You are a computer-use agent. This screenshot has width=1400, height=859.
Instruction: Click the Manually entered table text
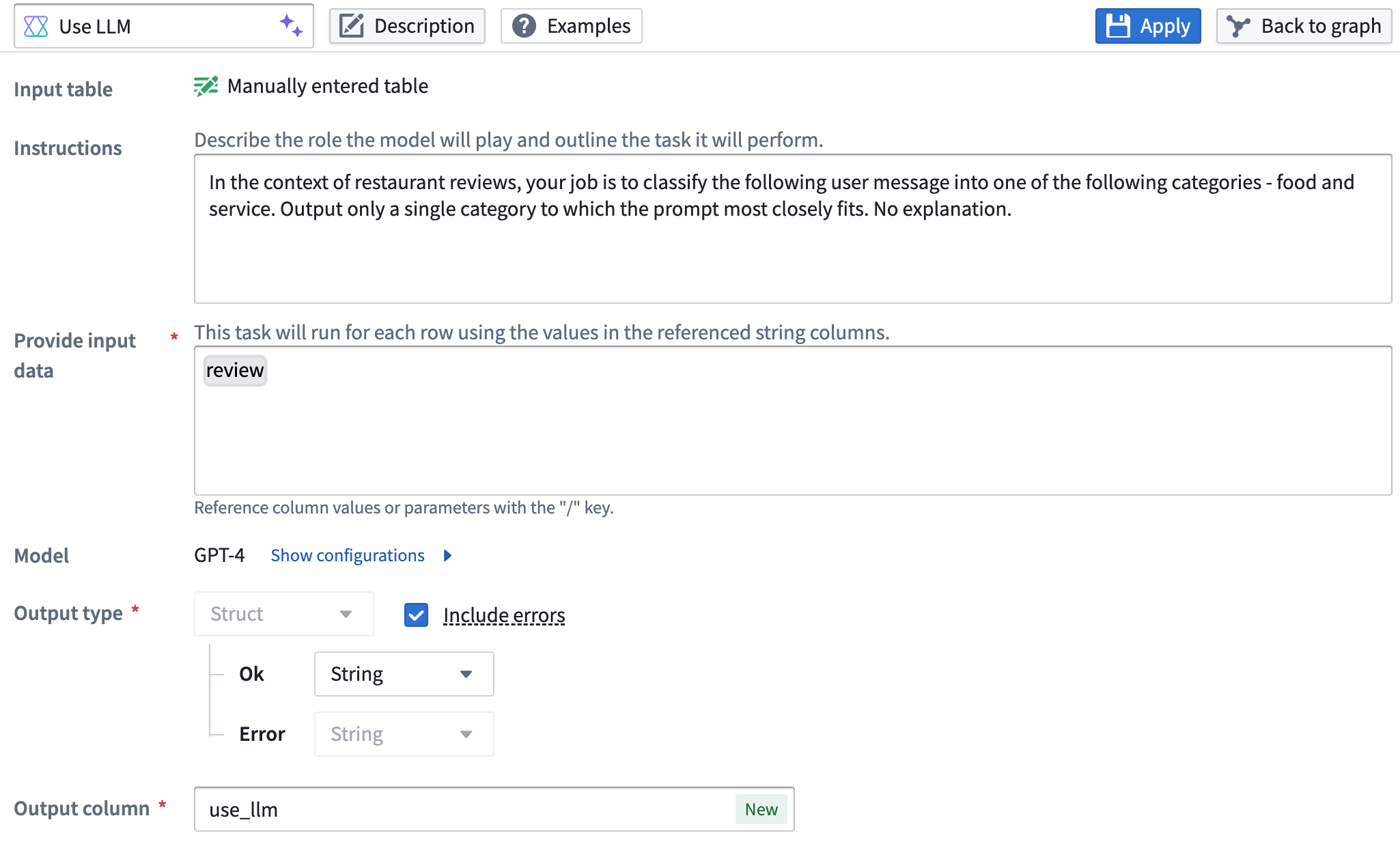[328, 86]
